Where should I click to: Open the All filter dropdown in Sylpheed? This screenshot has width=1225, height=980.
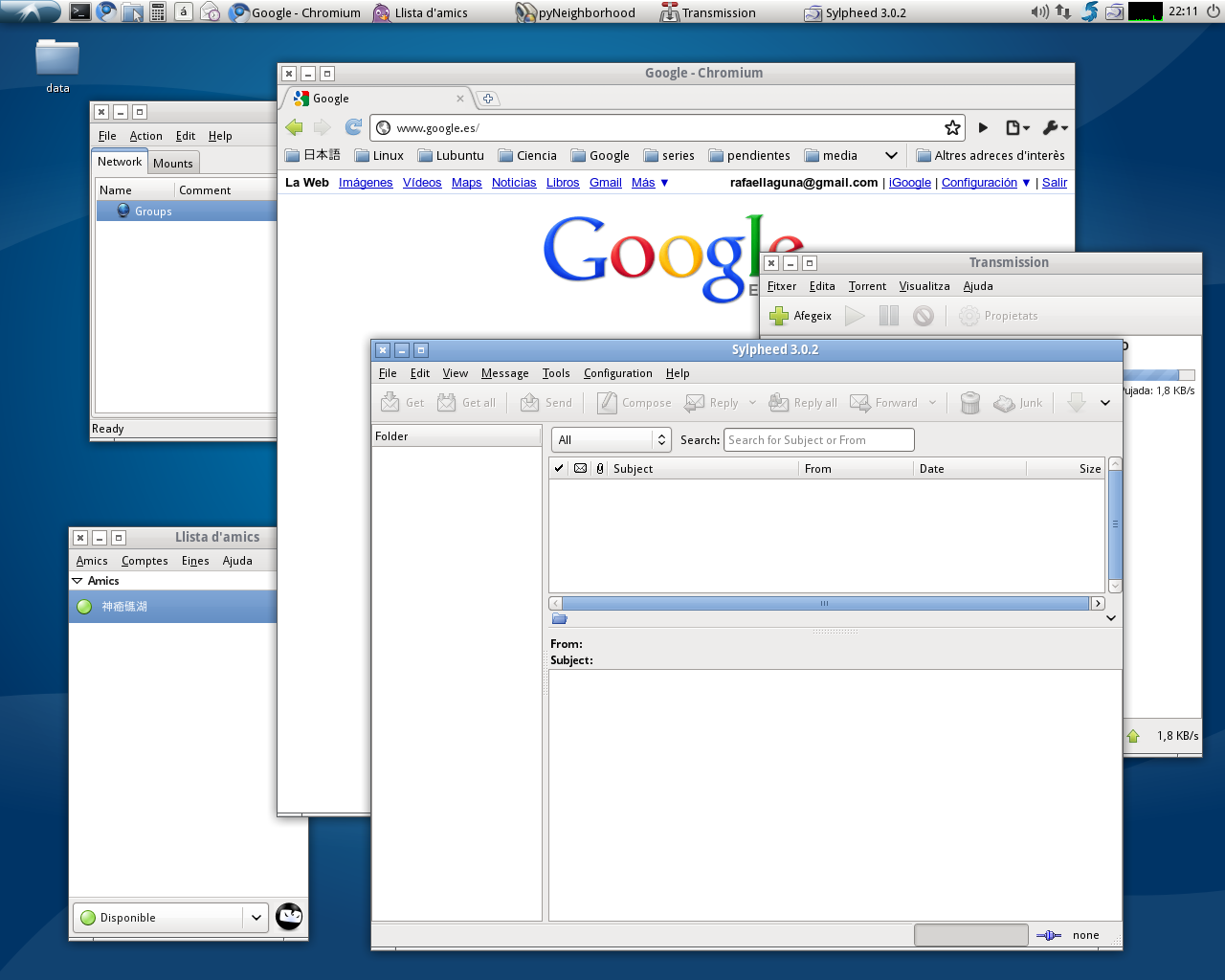click(x=611, y=439)
